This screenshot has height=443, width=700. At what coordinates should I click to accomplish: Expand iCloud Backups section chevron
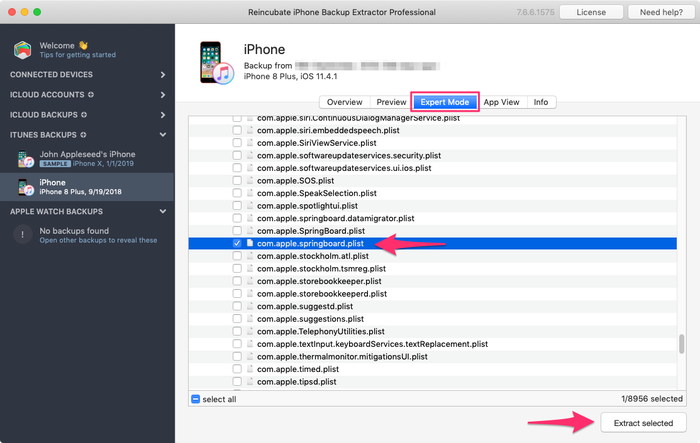pos(163,115)
